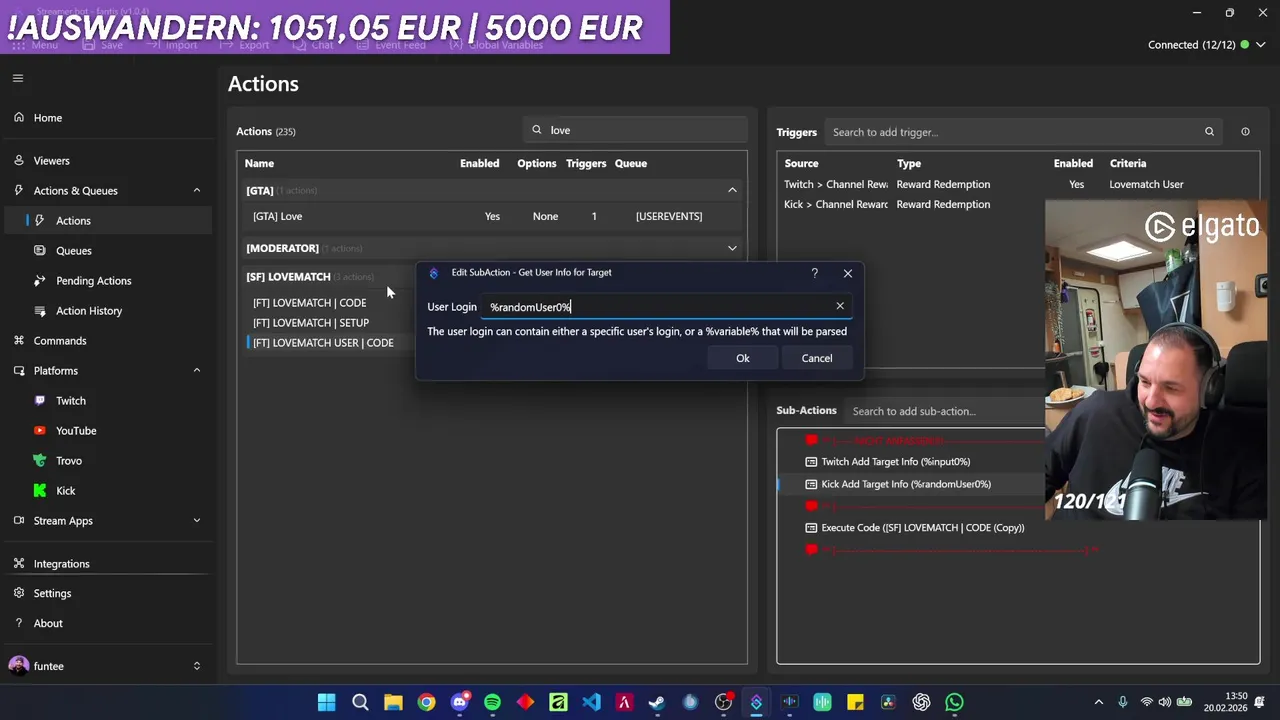Open ChatGPT from taskbar
The width and height of the screenshot is (1280, 720).
[x=921, y=703]
